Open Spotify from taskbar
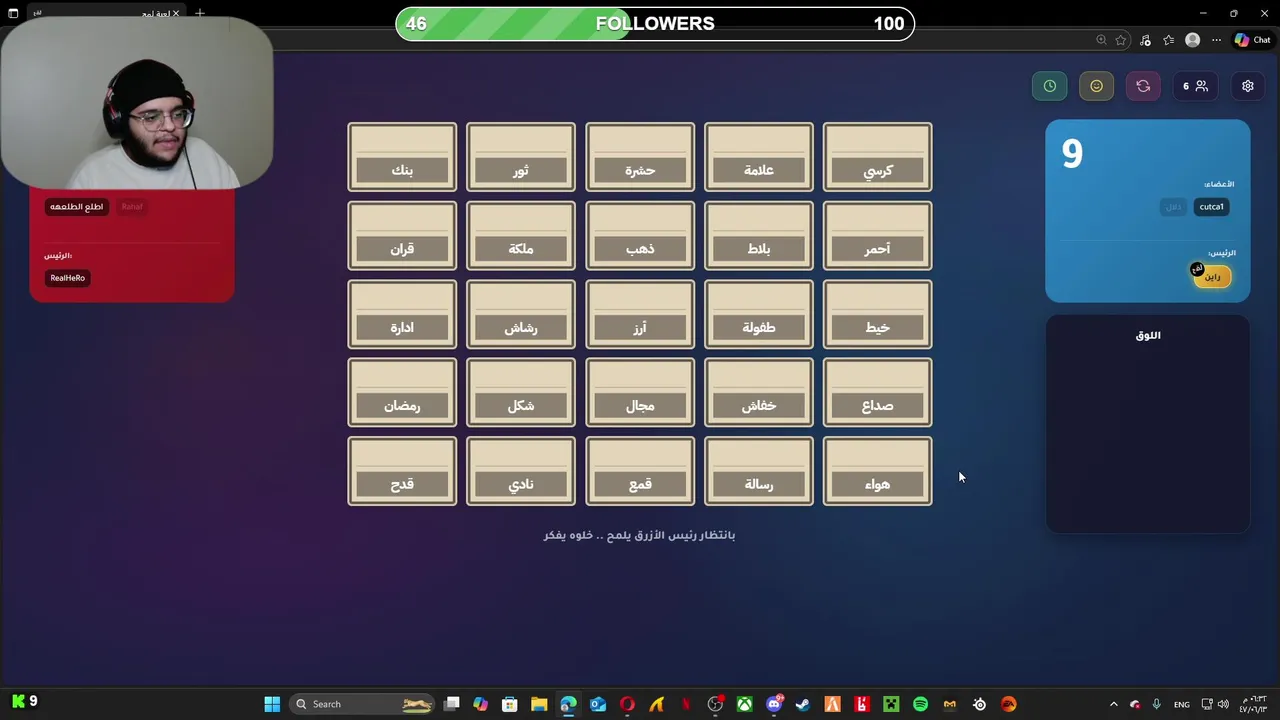Screen dimensions: 1280x720 click(920, 704)
